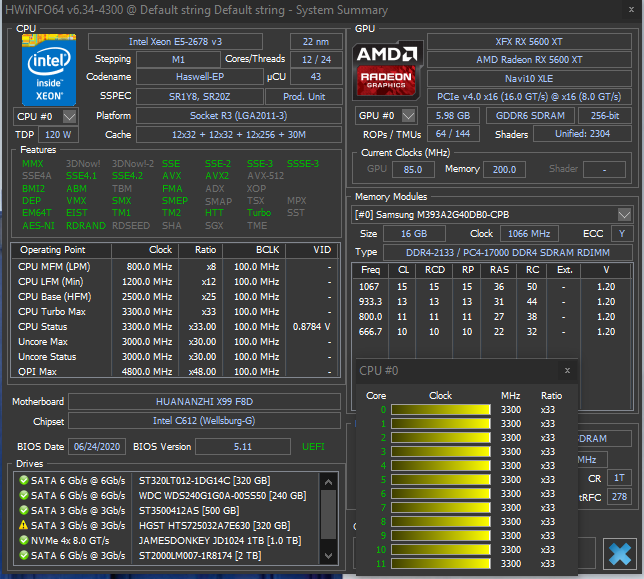Click the CR 1T value

pyautogui.click(x=619, y=478)
